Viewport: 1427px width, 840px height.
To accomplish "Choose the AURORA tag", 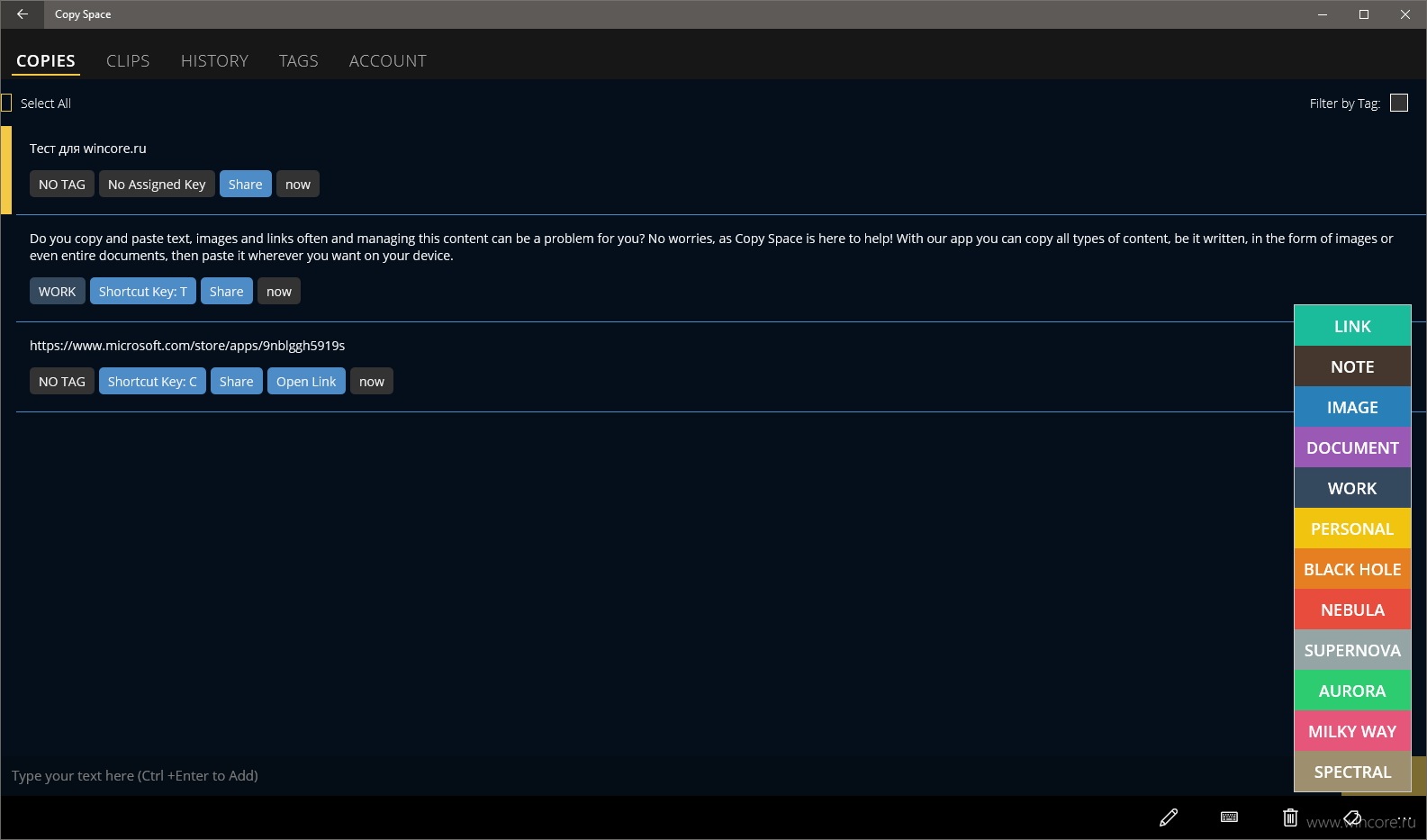I will coord(1352,691).
